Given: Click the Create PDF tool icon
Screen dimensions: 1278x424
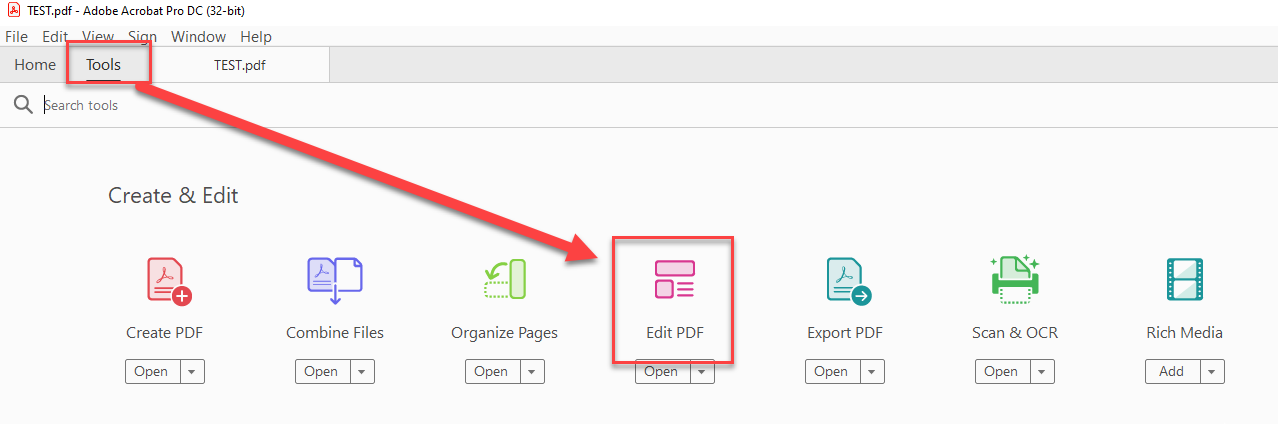Looking at the screenshot, I should coord(168,281).
